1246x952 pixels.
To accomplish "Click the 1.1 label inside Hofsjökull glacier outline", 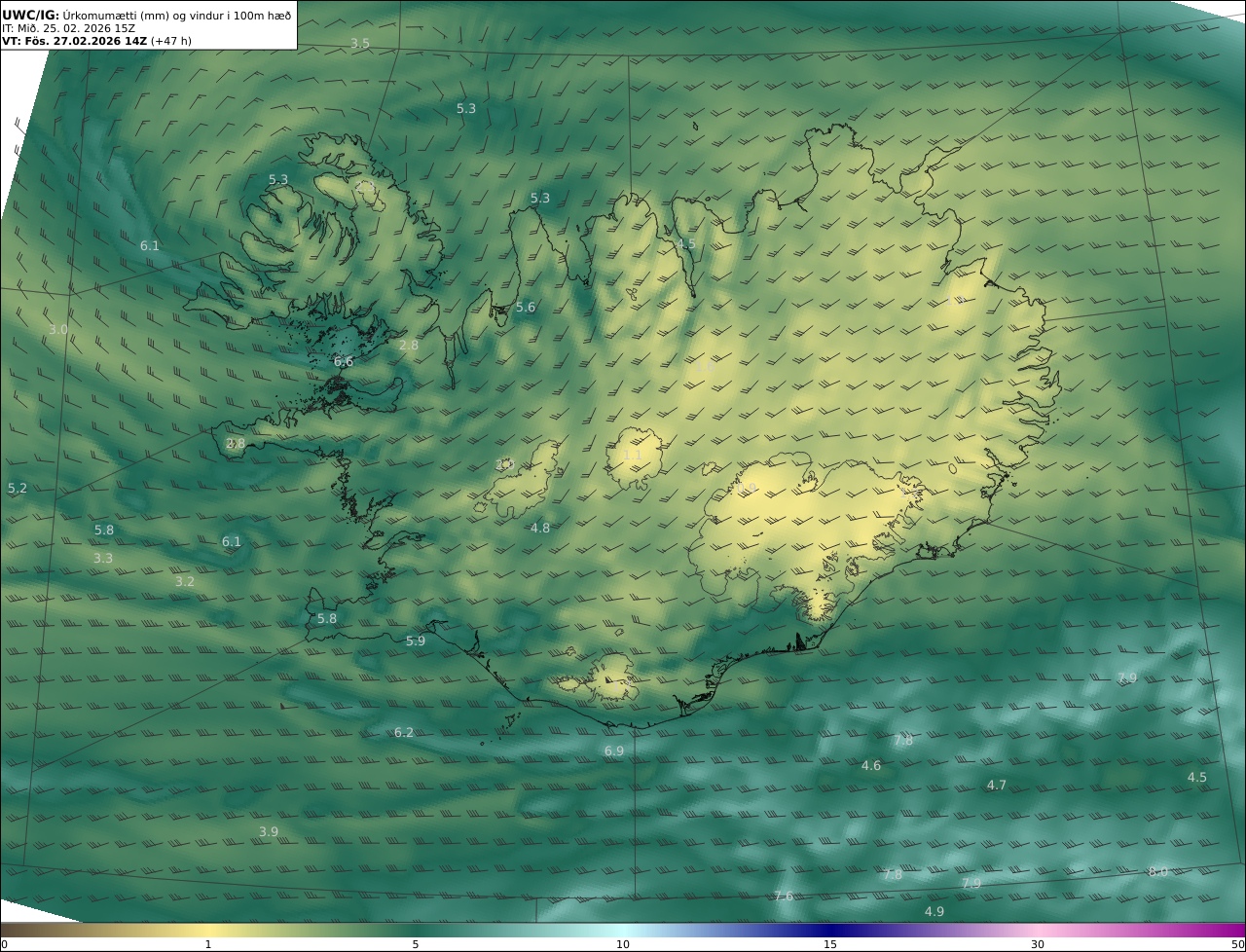I will coord(633,456).
